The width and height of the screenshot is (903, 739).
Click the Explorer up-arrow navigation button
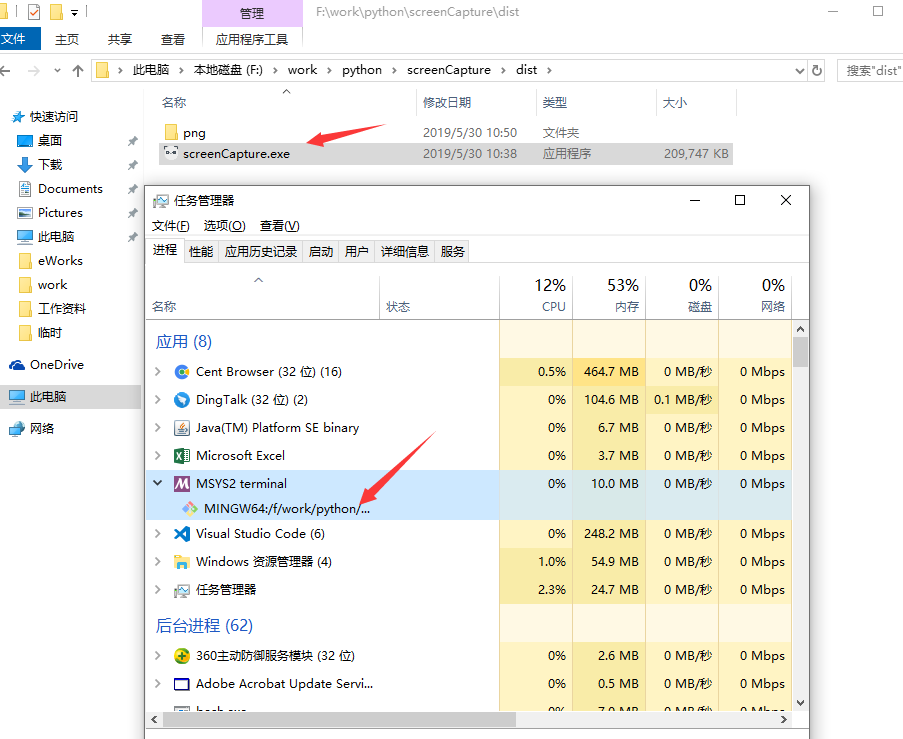click(78, 71)
